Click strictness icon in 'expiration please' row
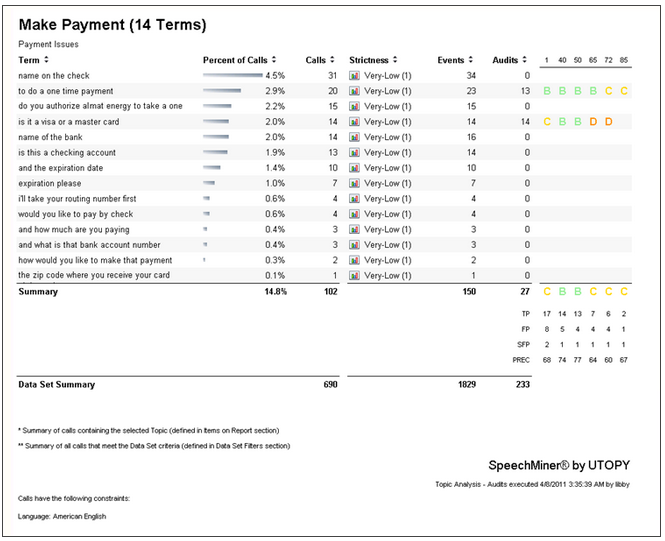 354,183
